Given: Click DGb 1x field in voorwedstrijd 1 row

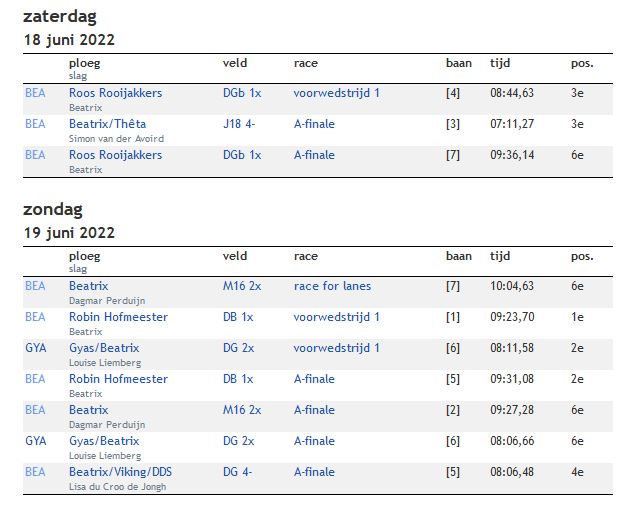Looking at the screenshot, I should tap(242, 93).
